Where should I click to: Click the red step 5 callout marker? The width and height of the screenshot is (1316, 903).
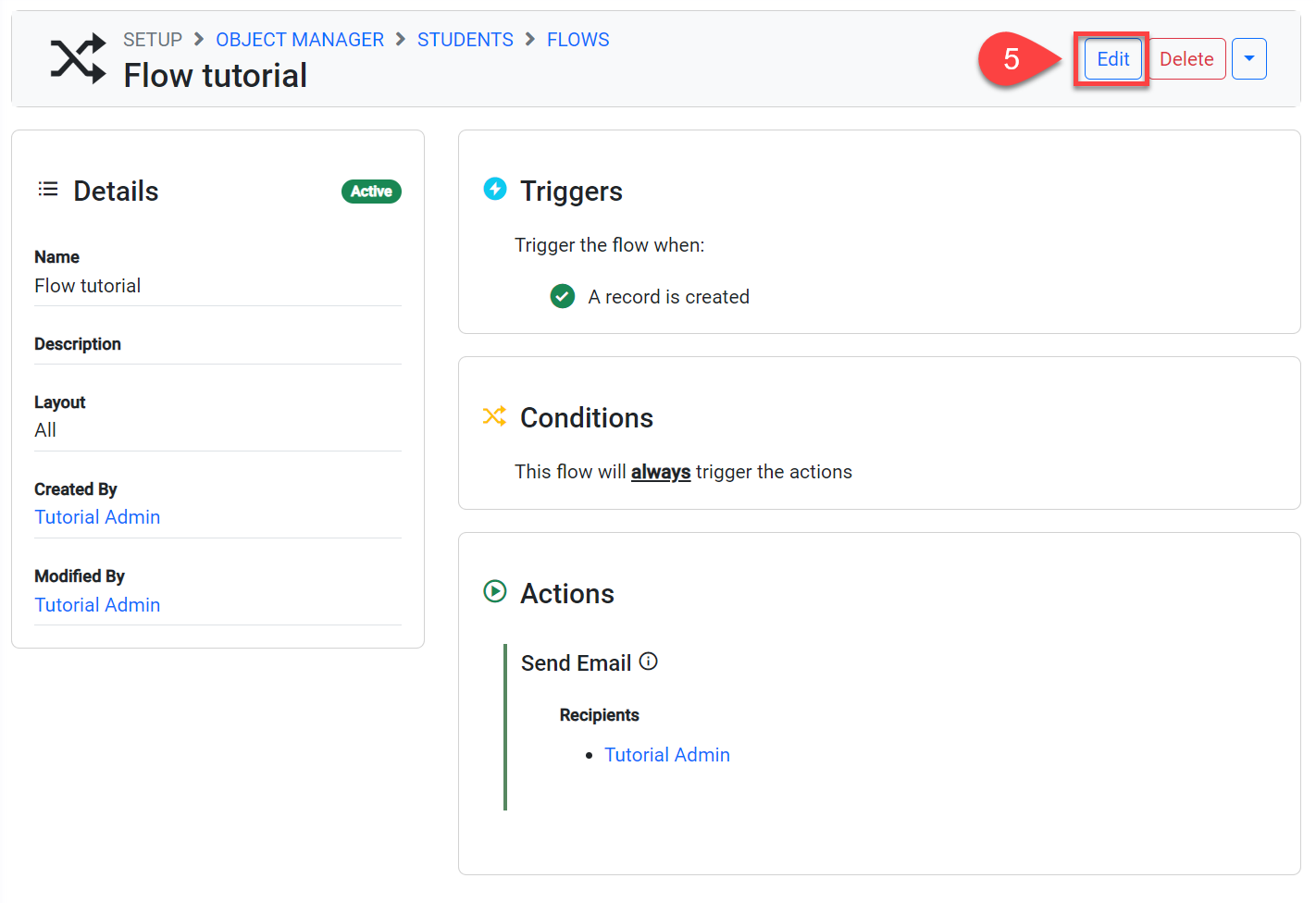tap(1011, 59)
